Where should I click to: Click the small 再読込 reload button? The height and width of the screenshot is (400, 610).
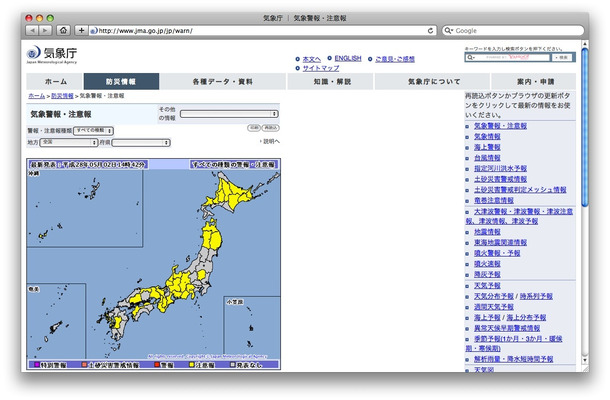(x=270, y=128)
